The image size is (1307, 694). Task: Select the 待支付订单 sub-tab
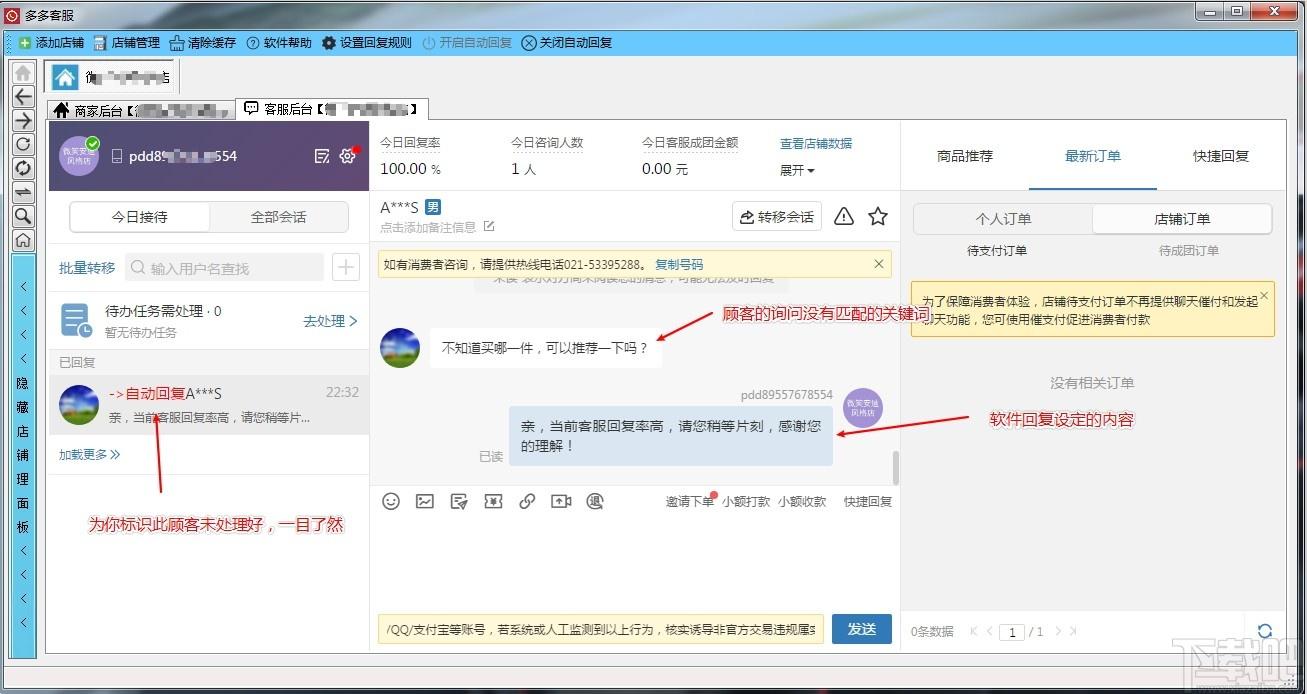click(997, 251)
